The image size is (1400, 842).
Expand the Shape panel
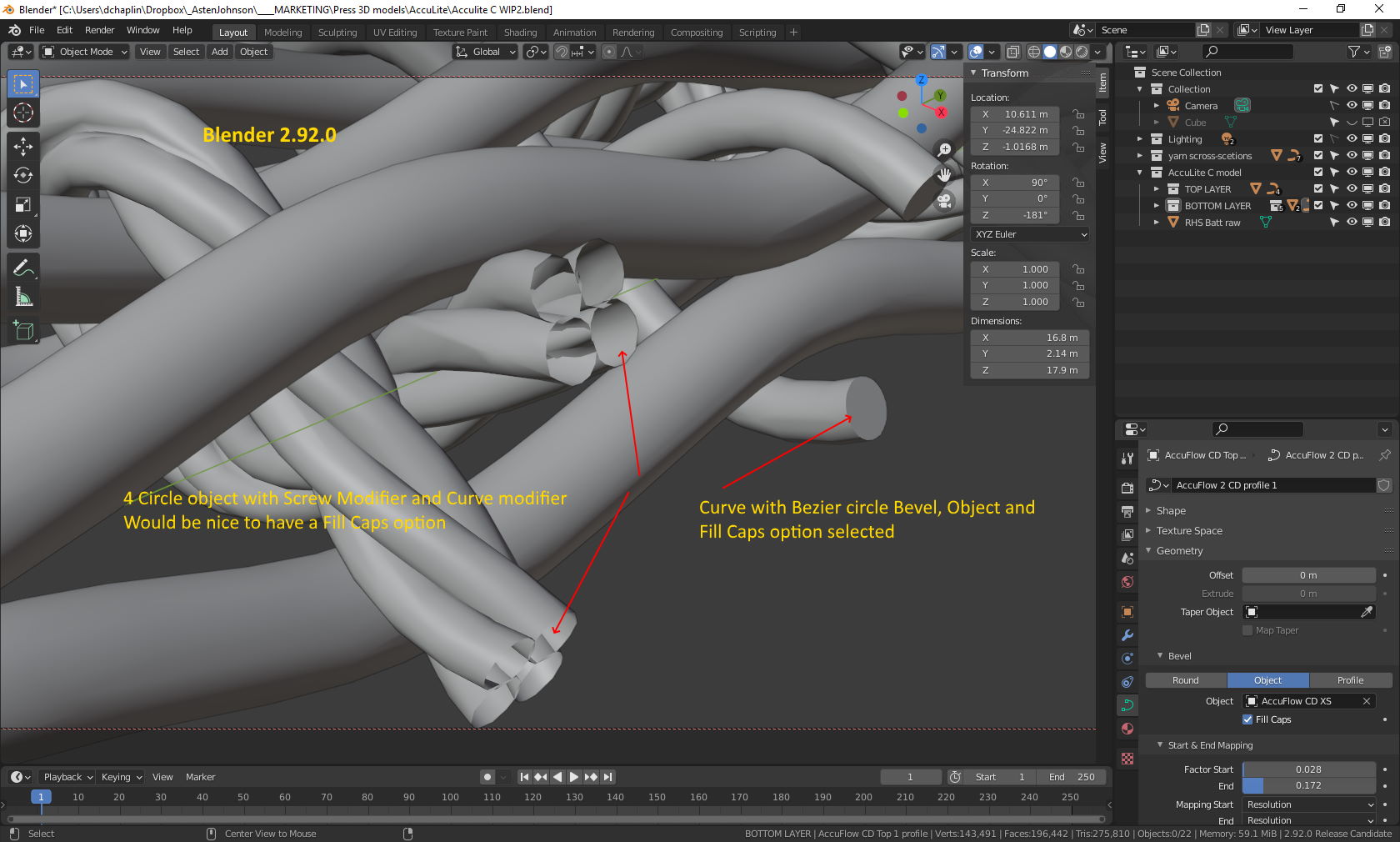point(1170,511)
